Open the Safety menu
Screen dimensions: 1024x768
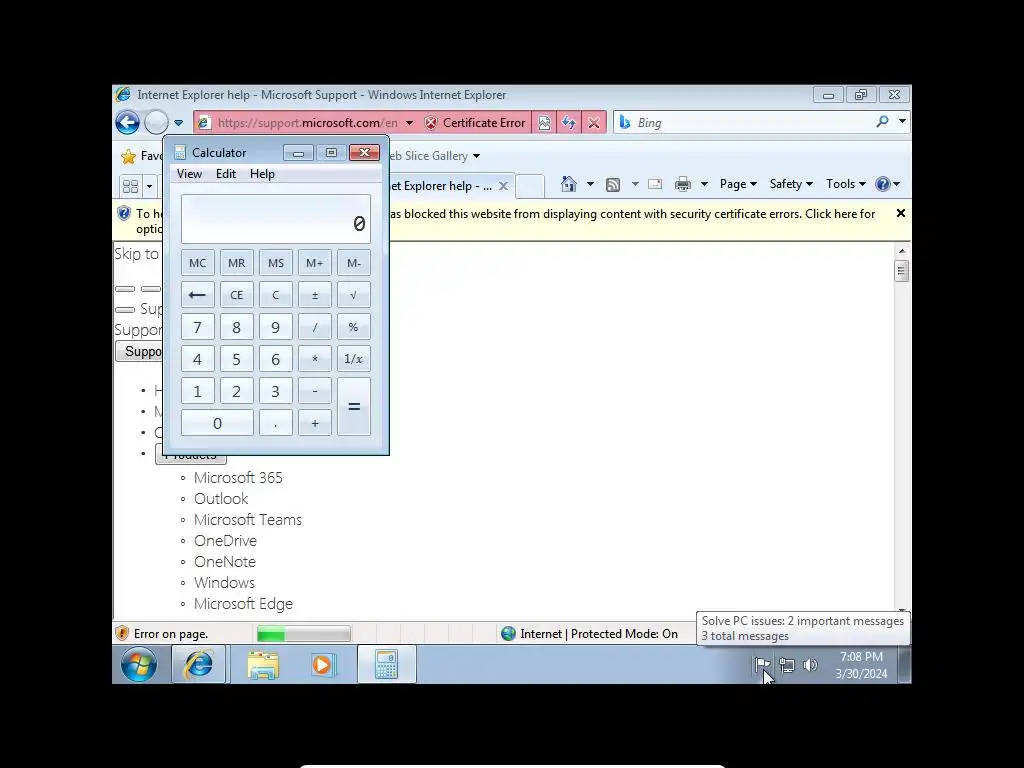tap(791, 184)
